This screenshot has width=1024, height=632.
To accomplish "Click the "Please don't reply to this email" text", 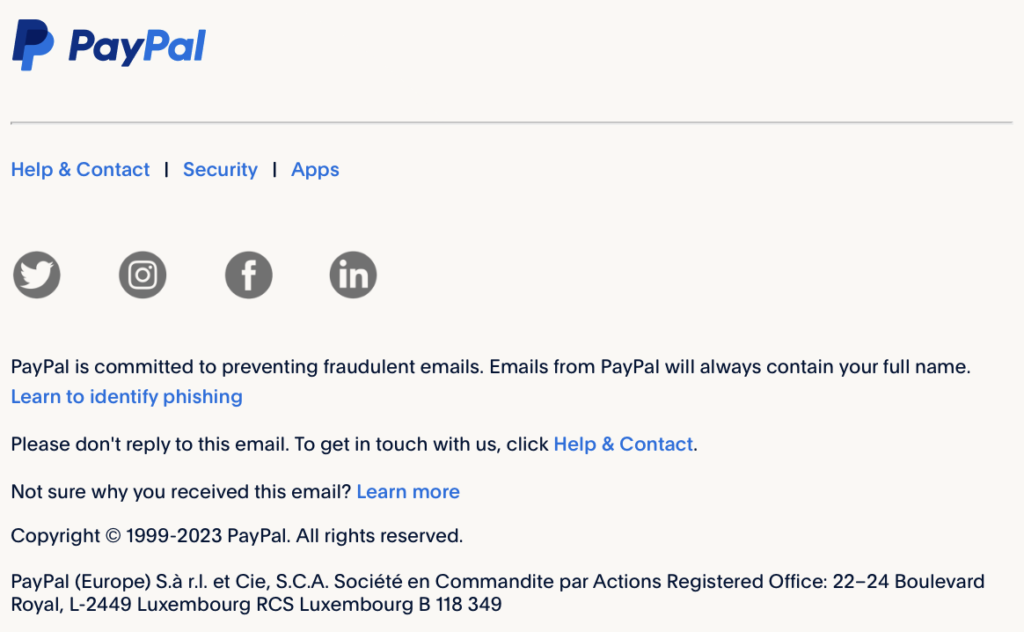I will [280, 443].
